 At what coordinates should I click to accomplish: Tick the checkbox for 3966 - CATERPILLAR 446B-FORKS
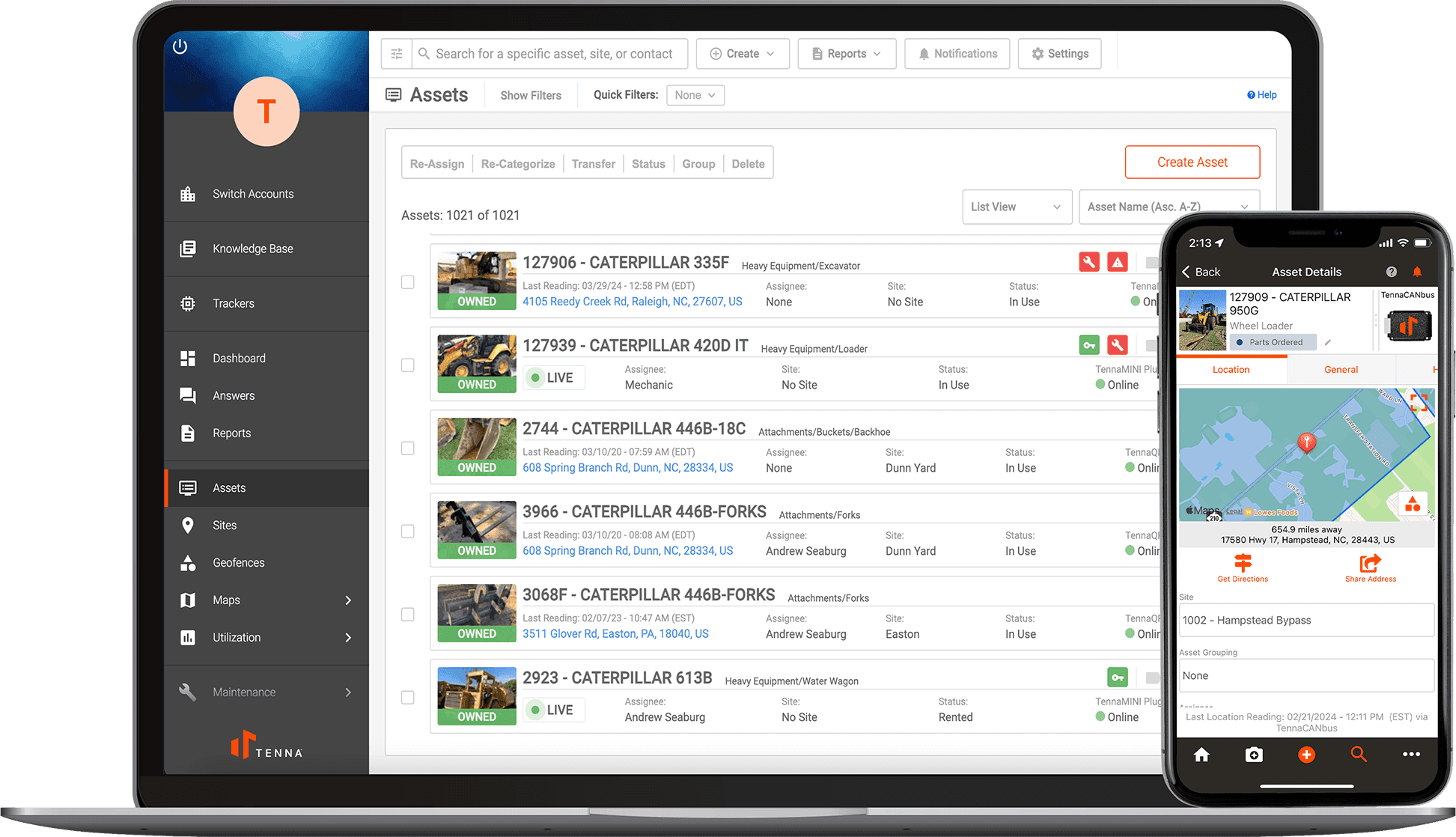point(407,531)
